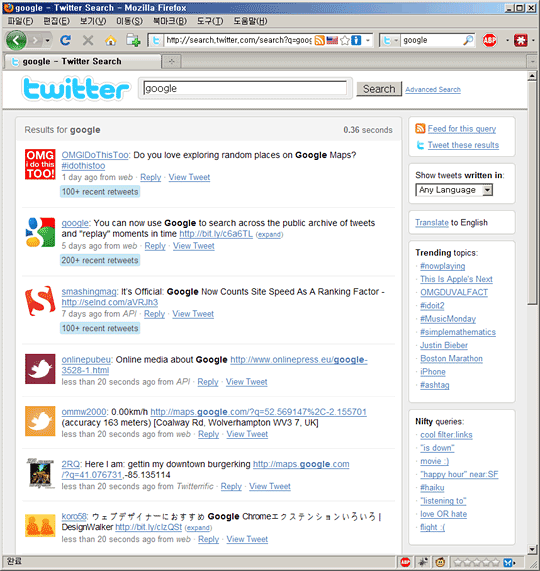Open the 보기(V) menu
Image resolution: width=540 pixels, height=571 pixels.
93,21
